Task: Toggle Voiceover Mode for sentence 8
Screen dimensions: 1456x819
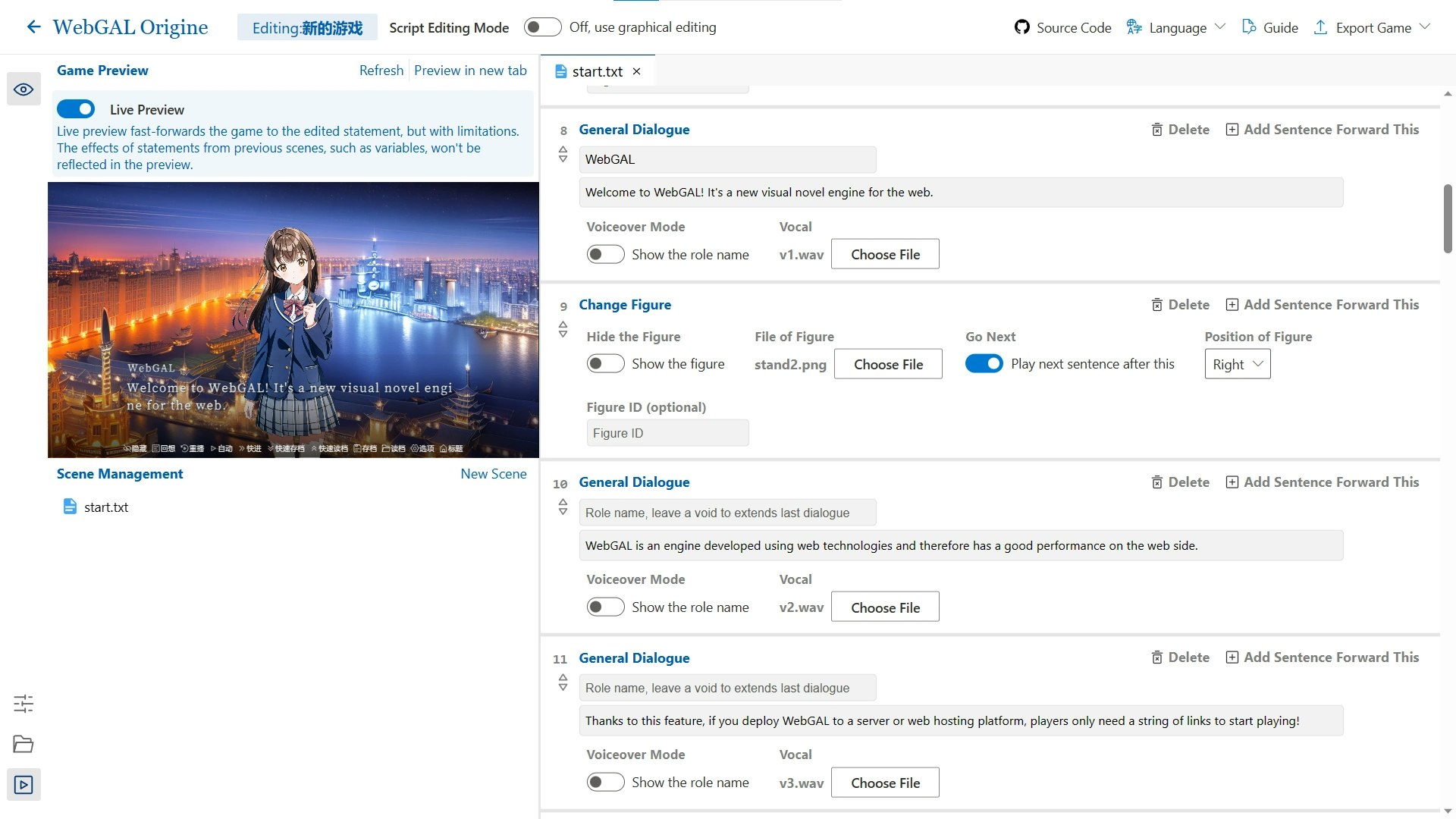Action: (605, 254)
